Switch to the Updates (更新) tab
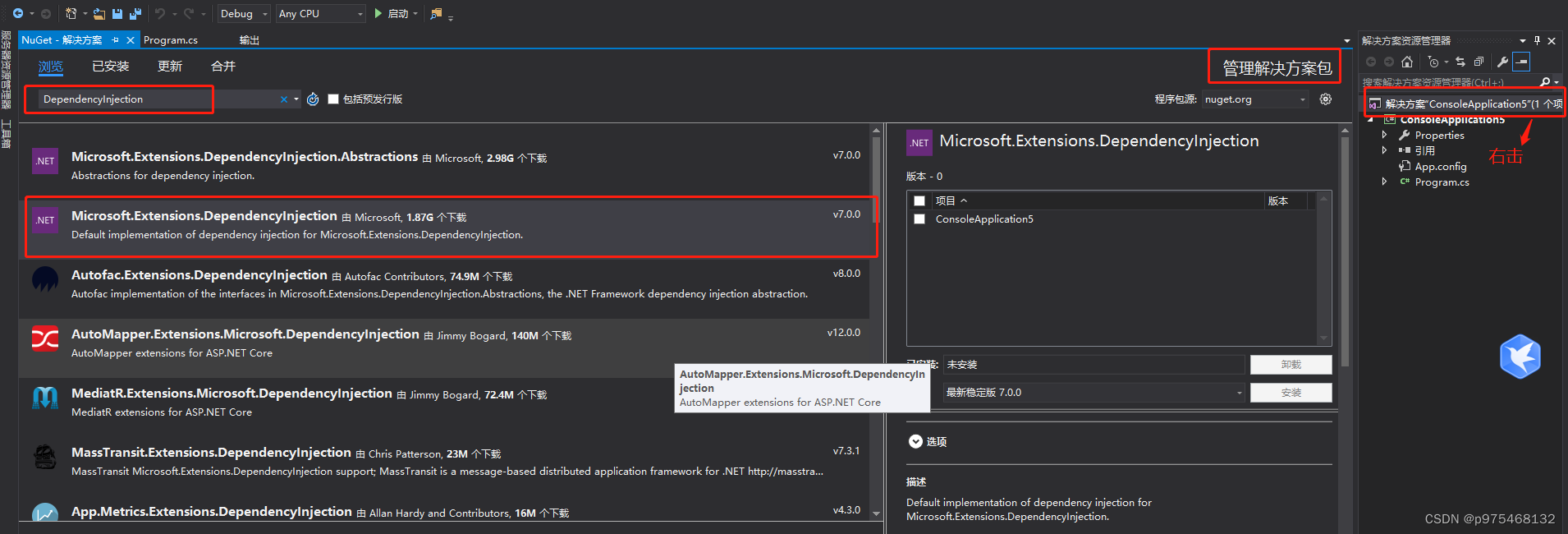The width and height of the screenshot is (1568, 534). [x=170, y=67]
